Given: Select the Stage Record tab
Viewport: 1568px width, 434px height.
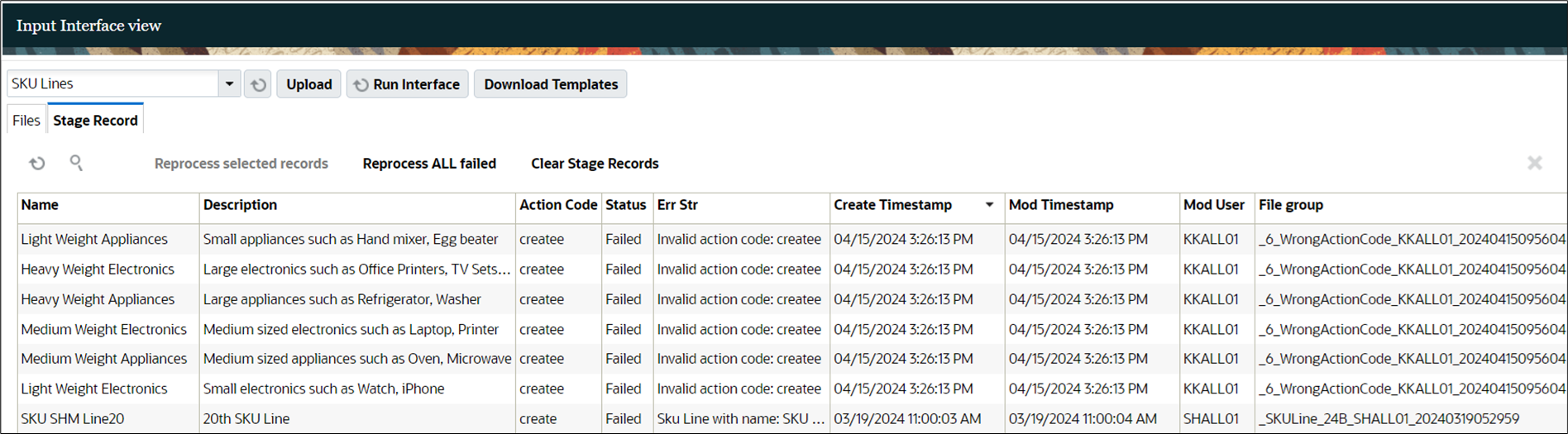Looking at the screenshot, I should click(x=96, y=120).
